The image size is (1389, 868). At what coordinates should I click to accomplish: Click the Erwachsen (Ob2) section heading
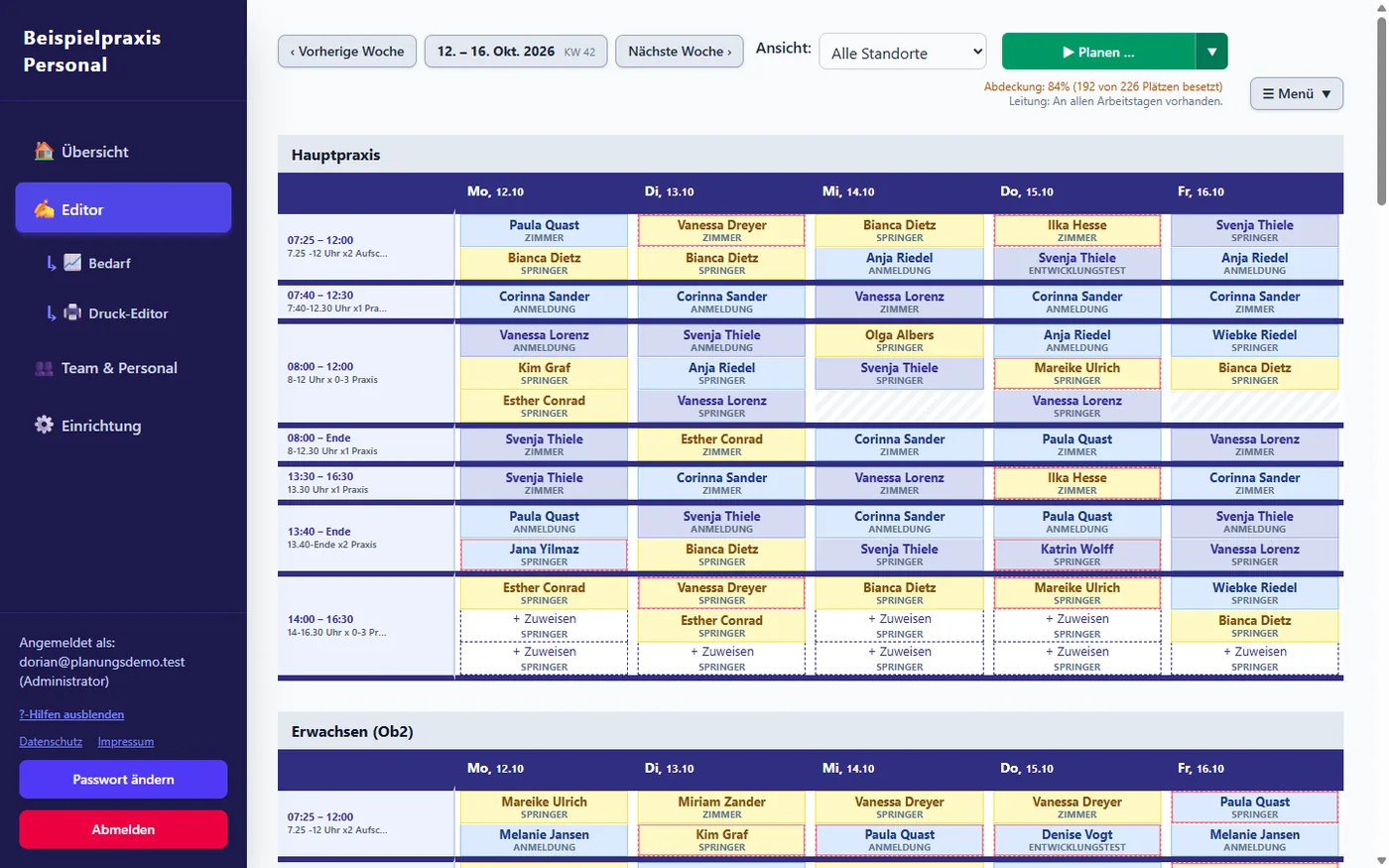coord(352,732)
